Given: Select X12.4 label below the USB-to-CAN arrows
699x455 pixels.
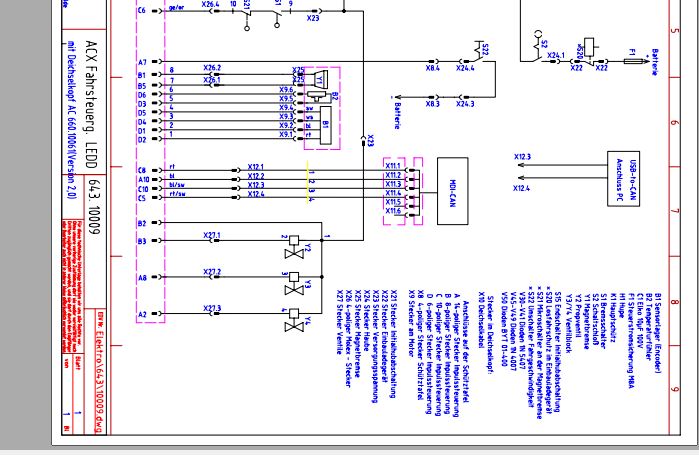Looking at the screenshot, I should pyautogui.click(x=521, y=189).
